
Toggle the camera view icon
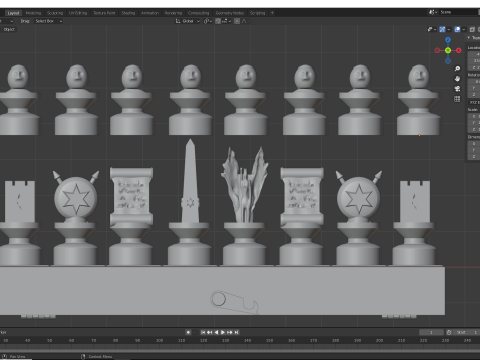(x=457, y=89)
